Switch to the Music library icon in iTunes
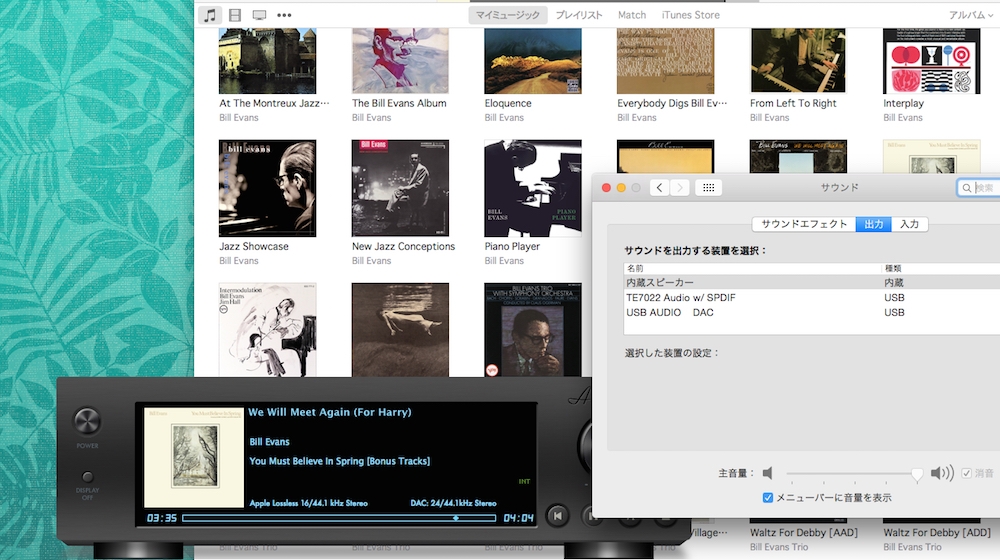The image size is (1000, 560). [x=210, y=15]
